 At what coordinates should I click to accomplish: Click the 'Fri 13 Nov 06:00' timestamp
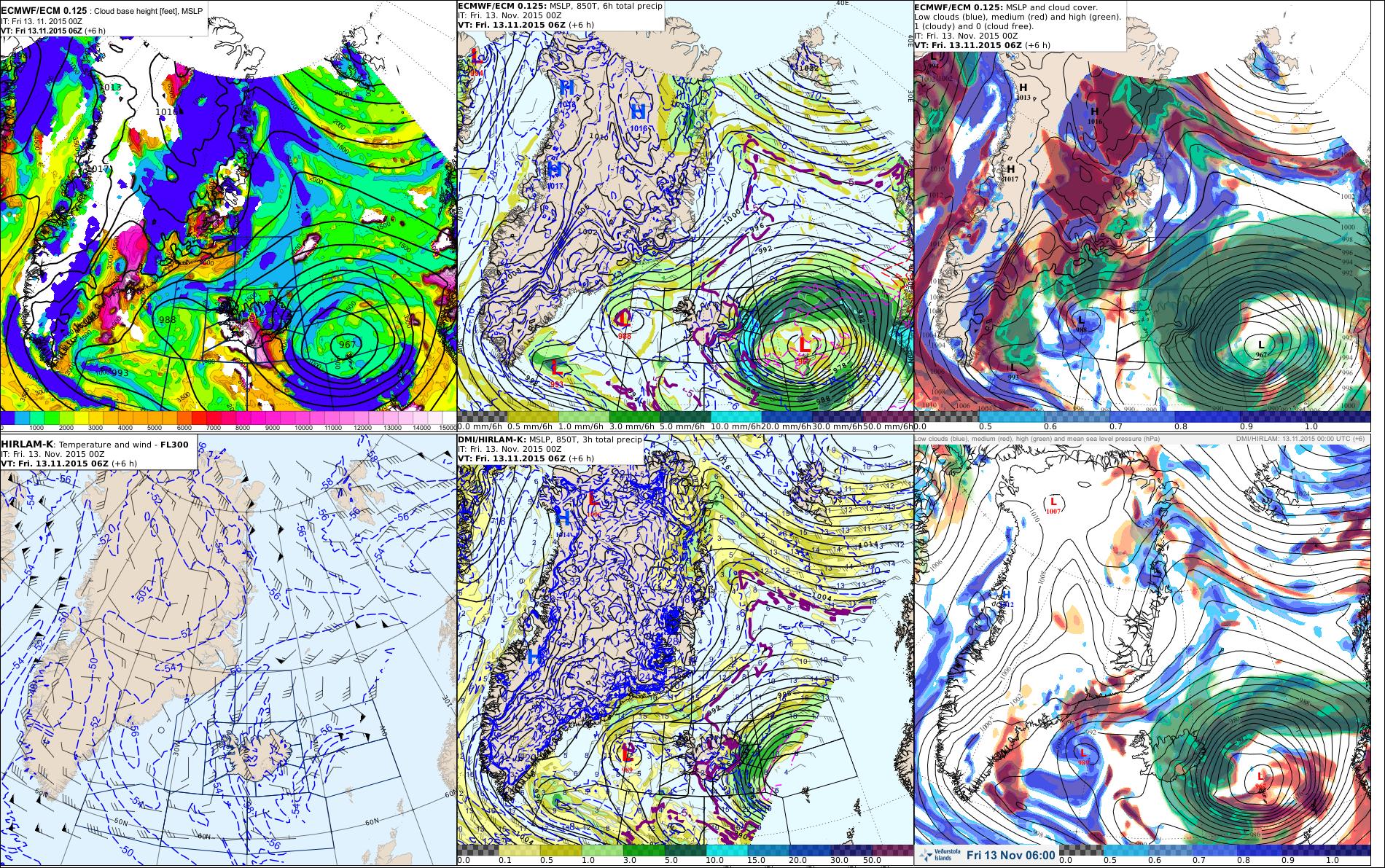pos(1010,855)
